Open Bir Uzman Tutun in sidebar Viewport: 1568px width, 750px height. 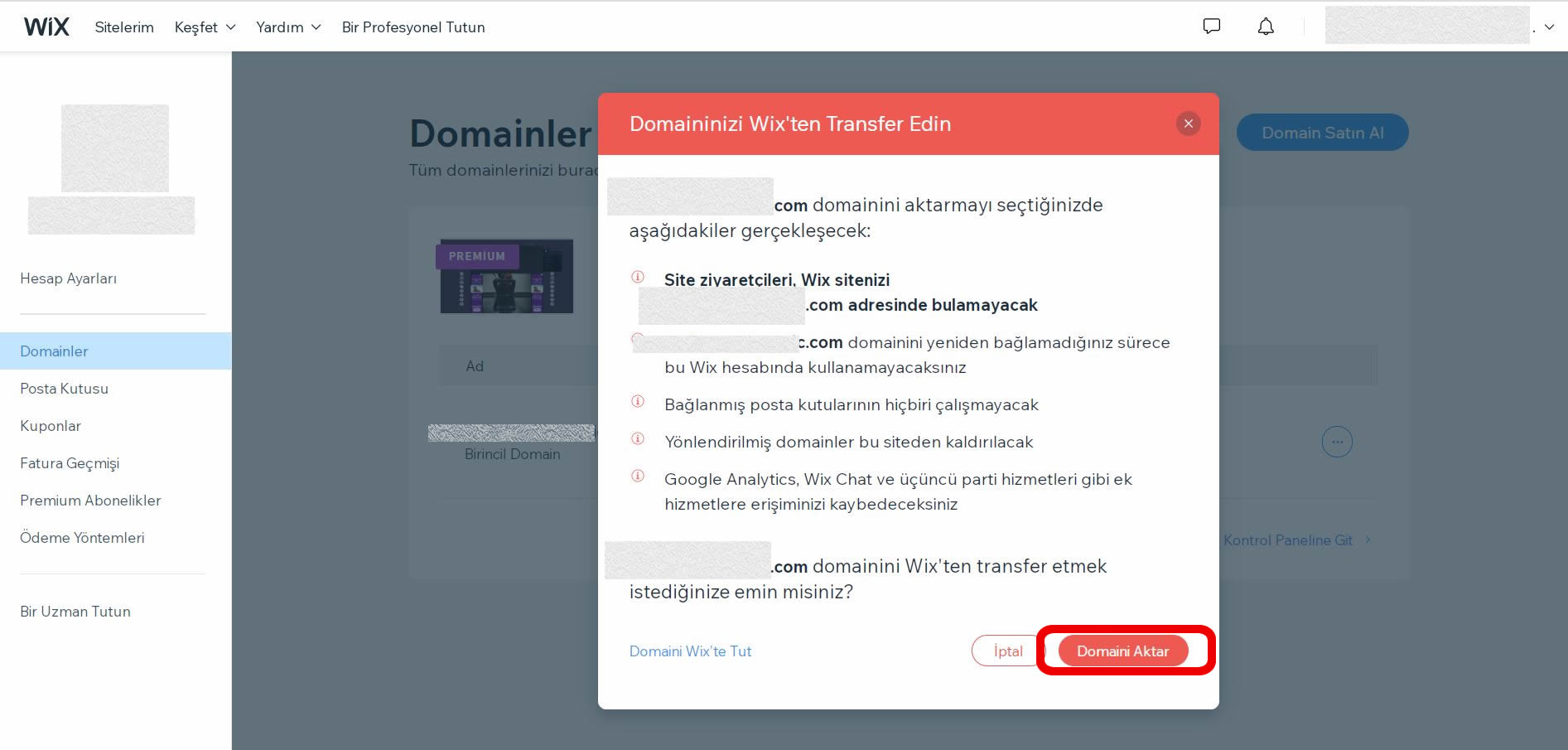point(75,612)
